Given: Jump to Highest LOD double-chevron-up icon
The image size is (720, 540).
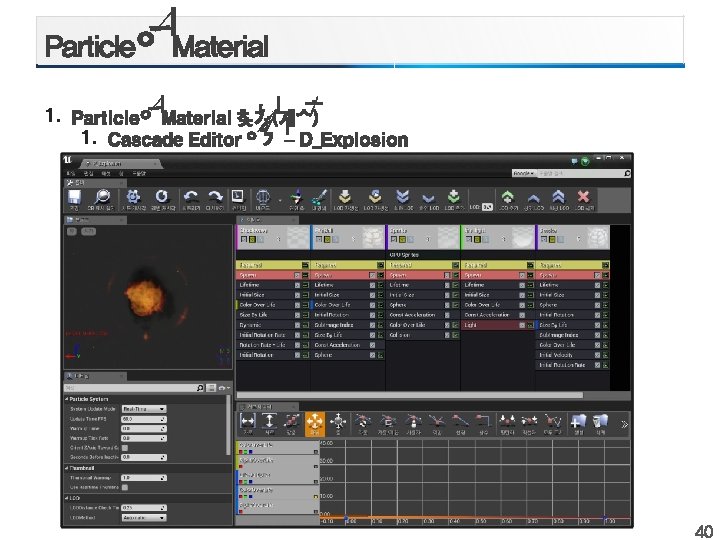Looking at the screenshot, I should [x=558, y=197].
